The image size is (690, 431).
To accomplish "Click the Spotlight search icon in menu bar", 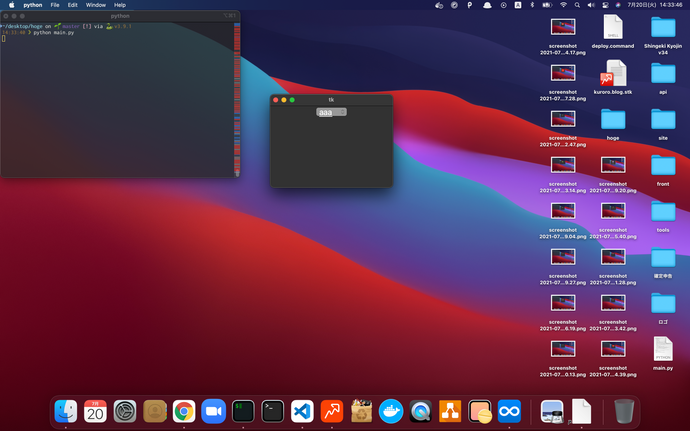I will (x=577, y=5).
